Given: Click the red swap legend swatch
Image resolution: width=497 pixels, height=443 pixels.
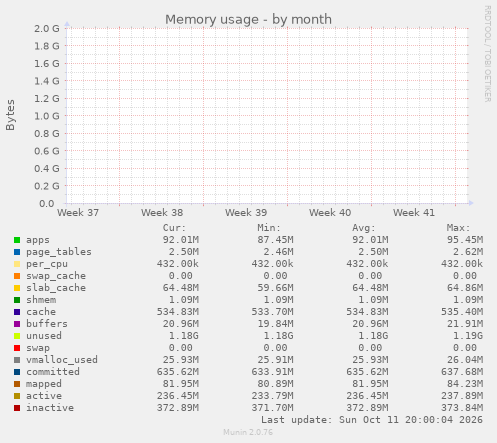Looking at the screenshot, I should [17, 348].
